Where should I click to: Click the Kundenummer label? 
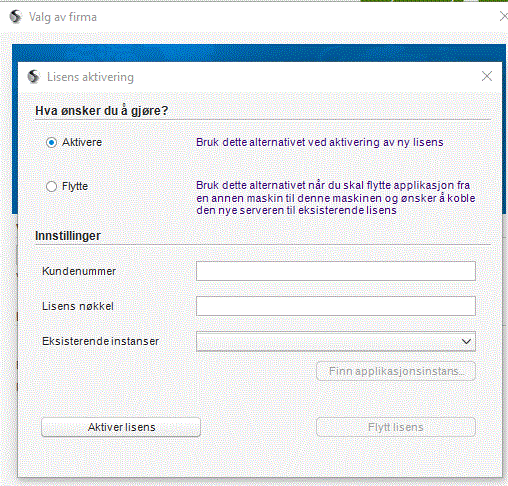click(79, 271)
